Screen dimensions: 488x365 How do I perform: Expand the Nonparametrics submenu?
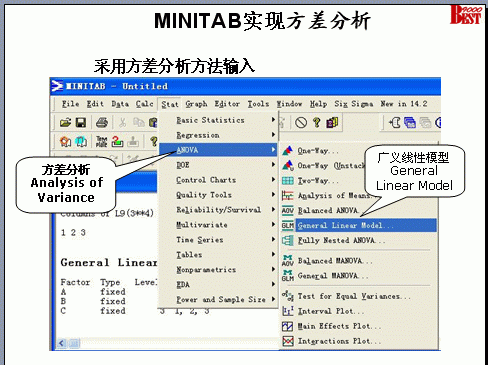coord(218,270)
